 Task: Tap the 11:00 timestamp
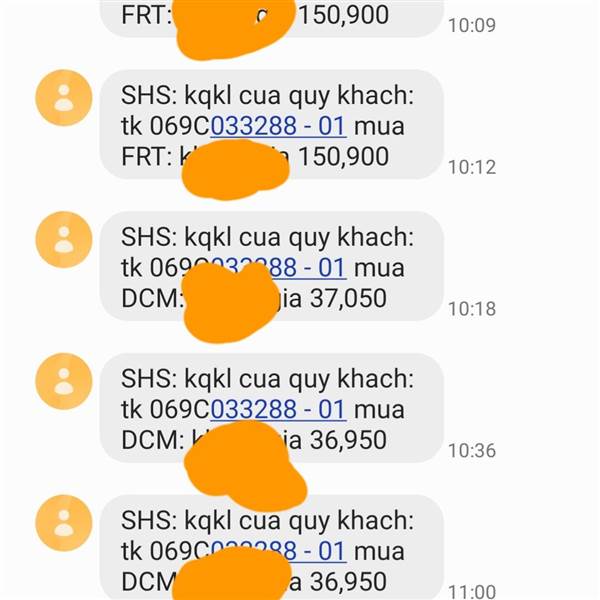472,592
